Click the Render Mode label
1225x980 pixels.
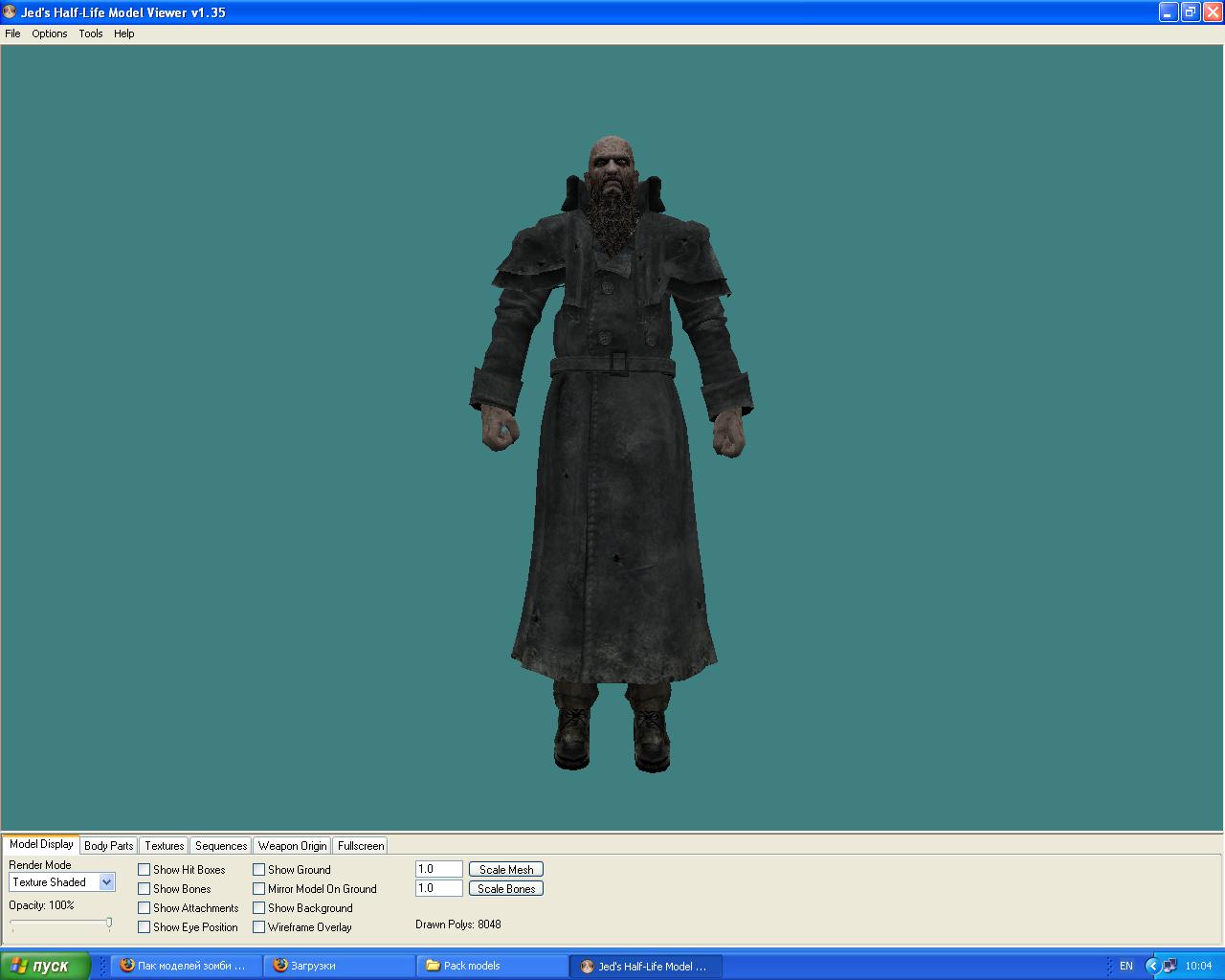point(40,865)
